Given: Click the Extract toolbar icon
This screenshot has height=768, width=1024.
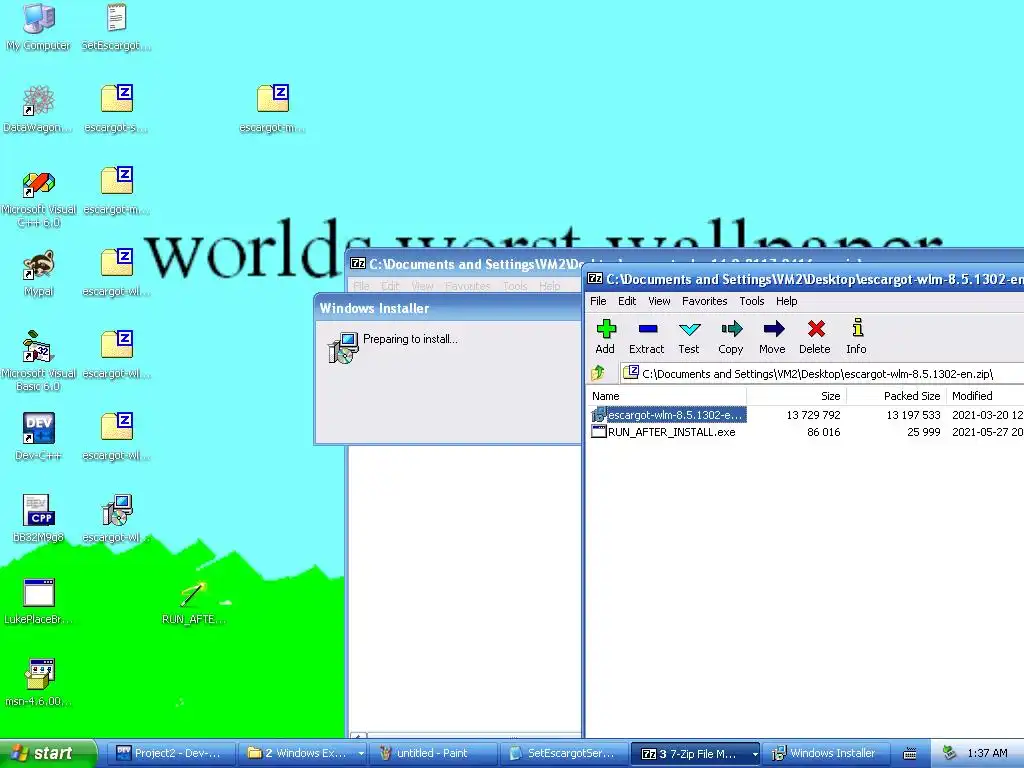Looking at the screenshot, I should click(647, 336).
